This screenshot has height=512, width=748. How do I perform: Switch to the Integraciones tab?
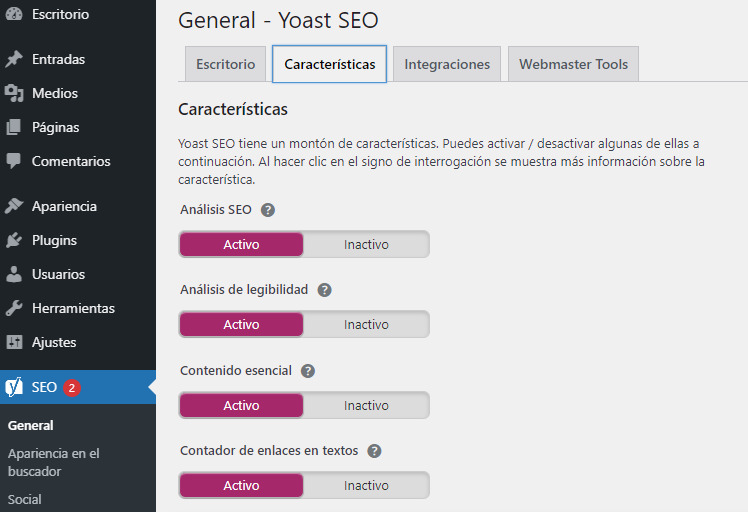click(447, 64)
